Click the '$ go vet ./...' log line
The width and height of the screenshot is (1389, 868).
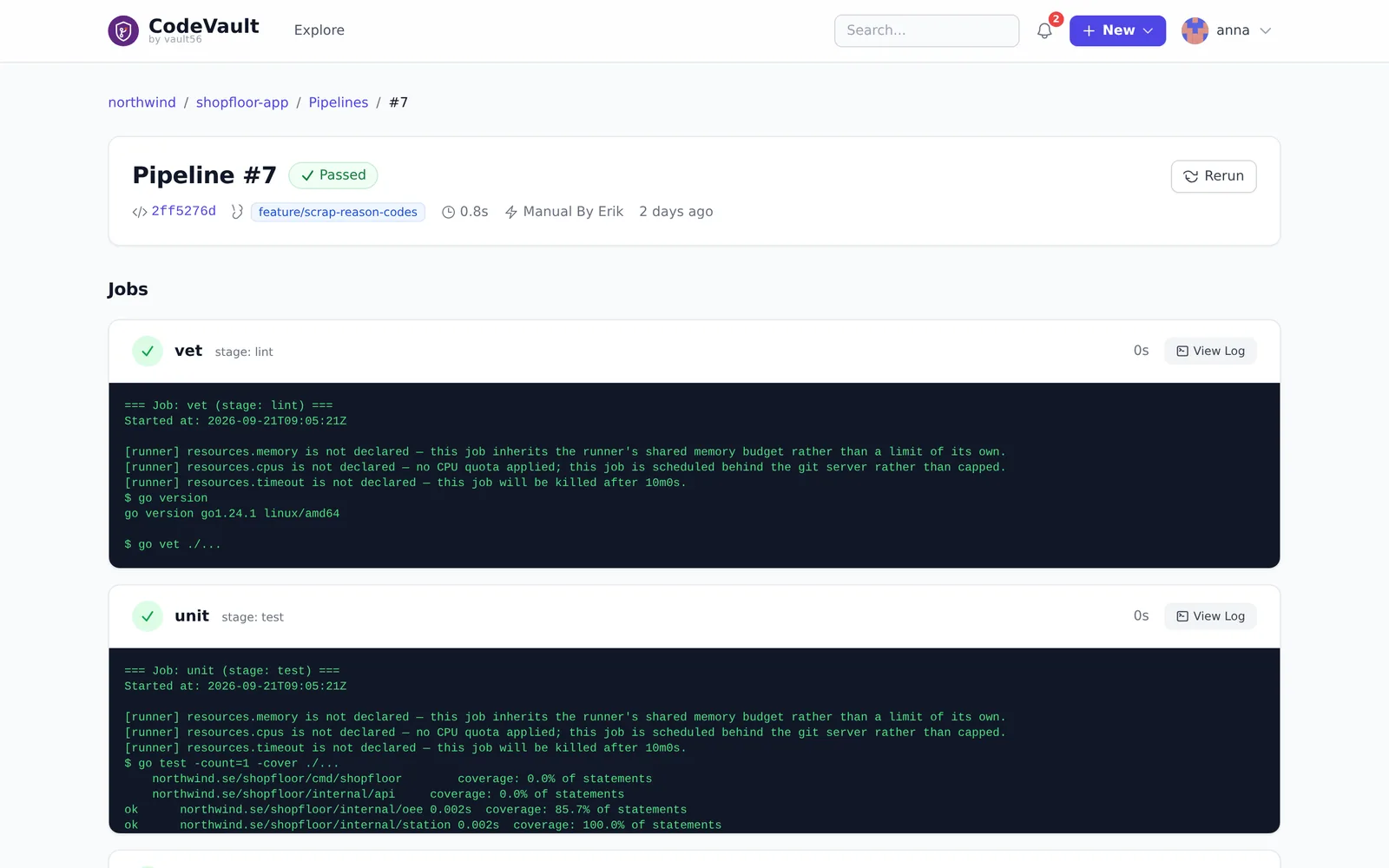coord(173,544)
